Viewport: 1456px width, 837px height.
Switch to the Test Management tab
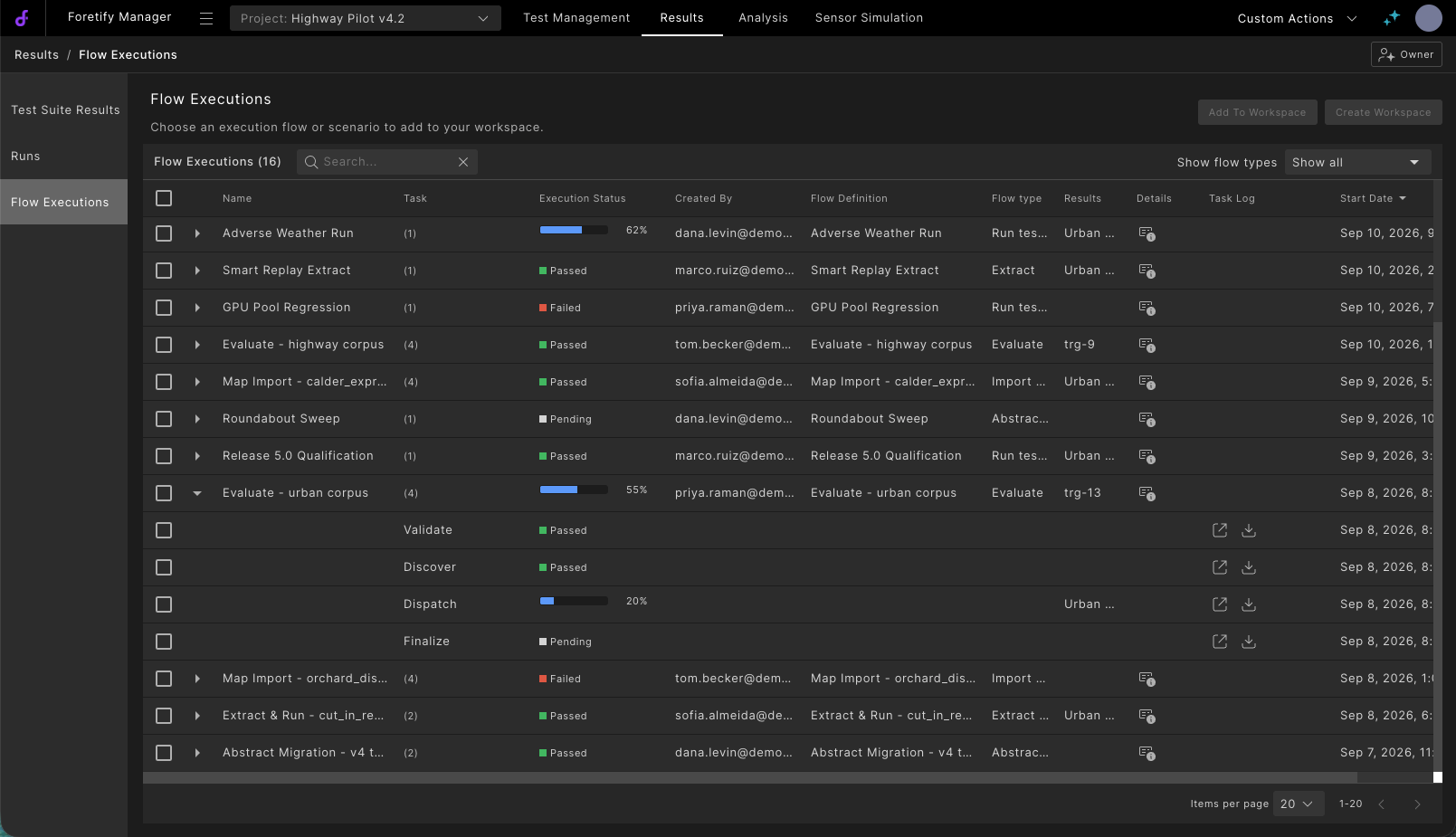point(576,18)
